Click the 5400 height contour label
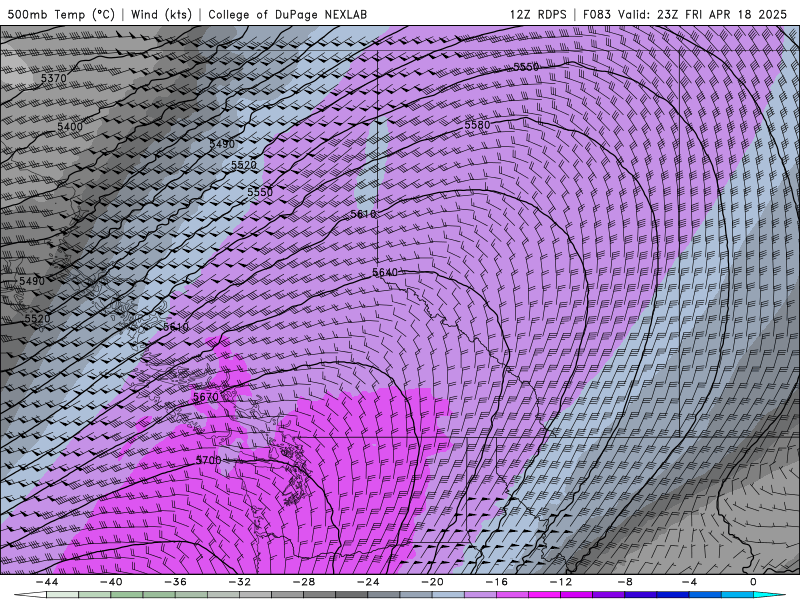Viewport: 800px width, 600px height. 70,126
